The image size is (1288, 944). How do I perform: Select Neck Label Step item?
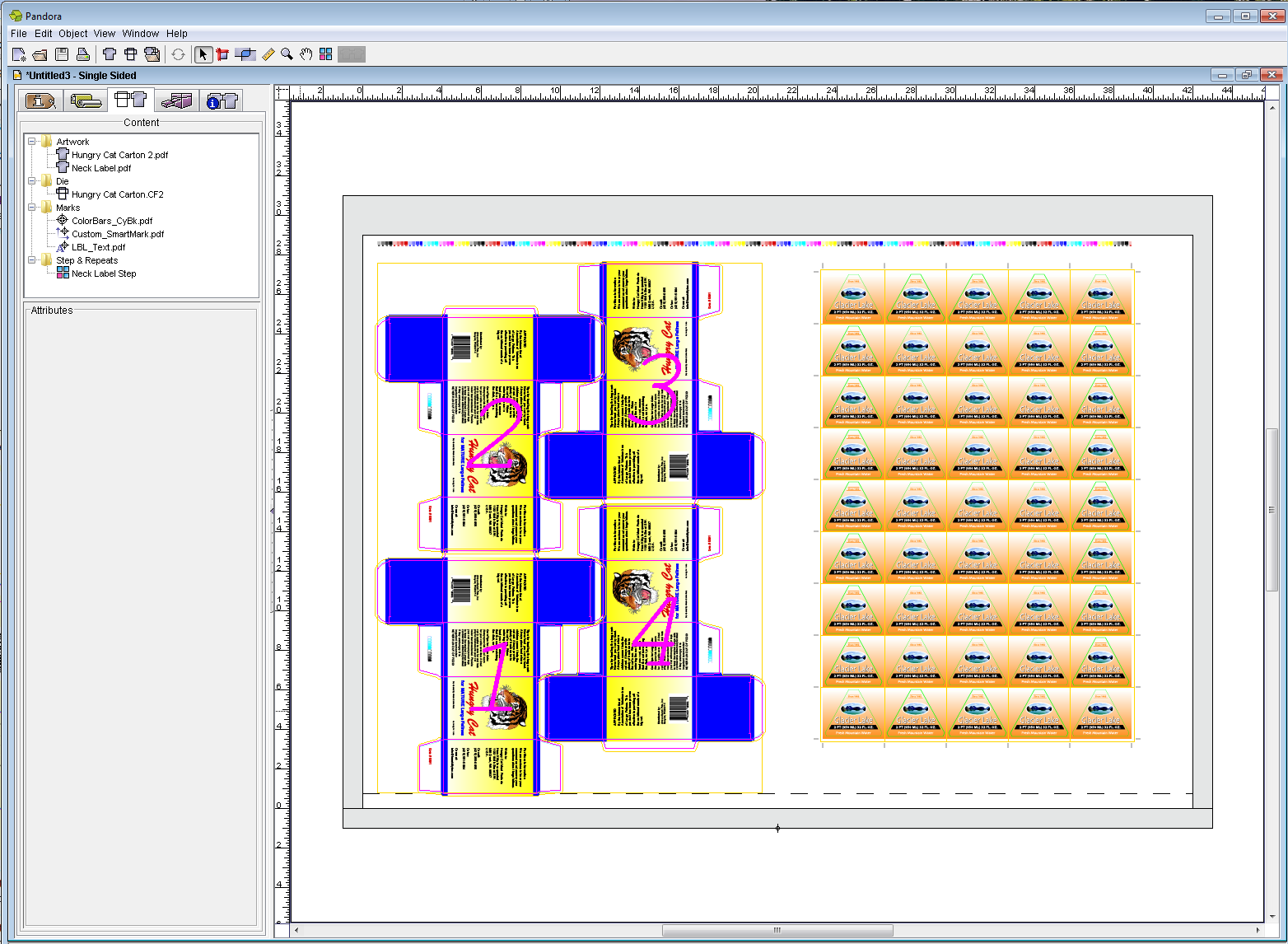pyautogui.click(x=104, y=273)
